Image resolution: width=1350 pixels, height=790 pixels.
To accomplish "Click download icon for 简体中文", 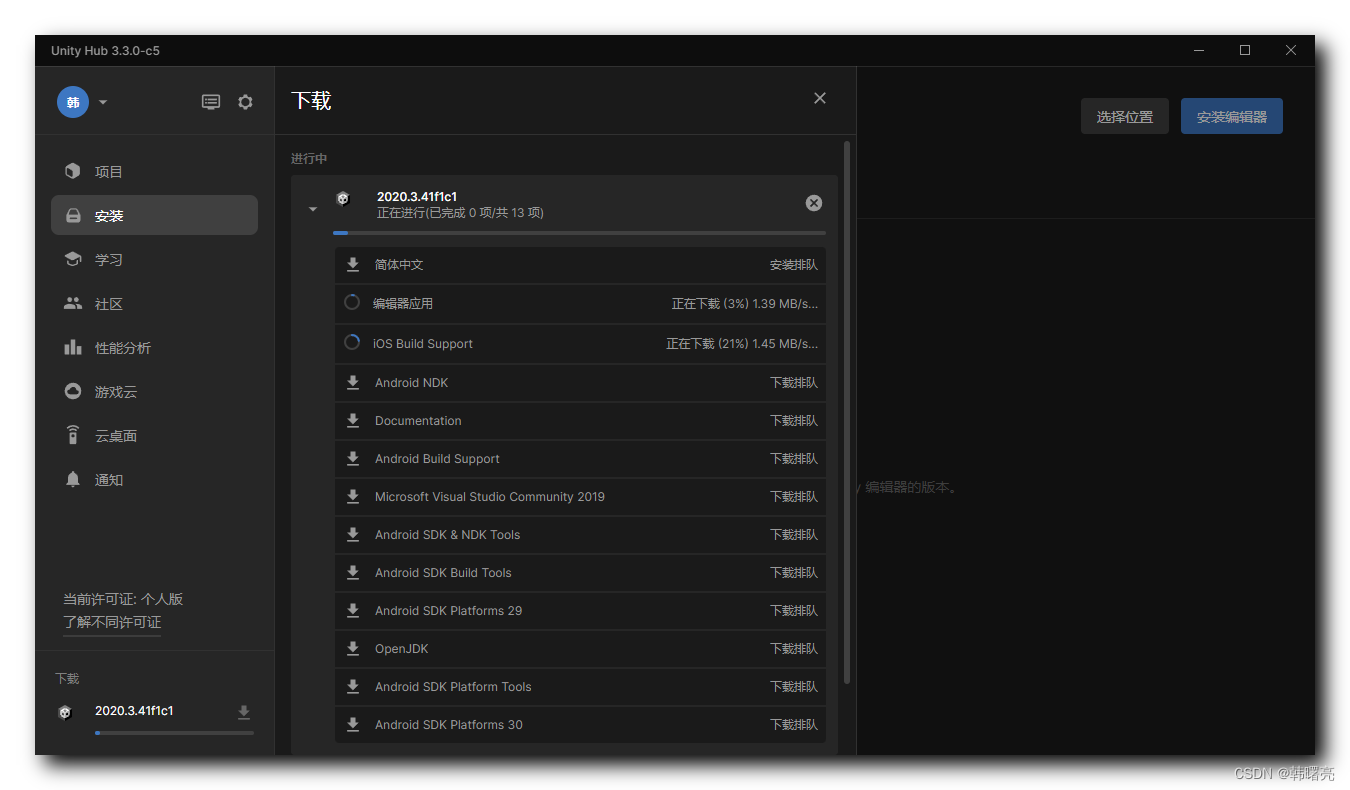I will [353, 265].
